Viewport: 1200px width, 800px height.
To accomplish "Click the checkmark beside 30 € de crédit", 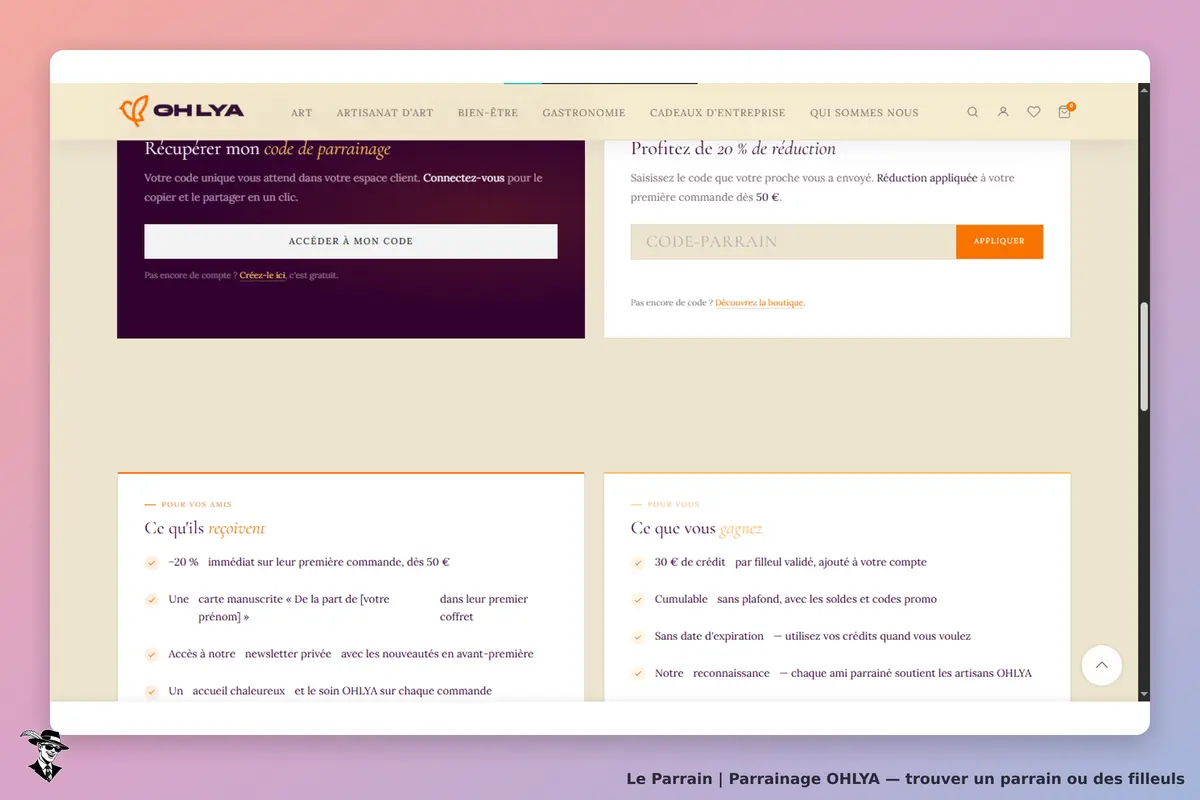I will click(638, 563).
